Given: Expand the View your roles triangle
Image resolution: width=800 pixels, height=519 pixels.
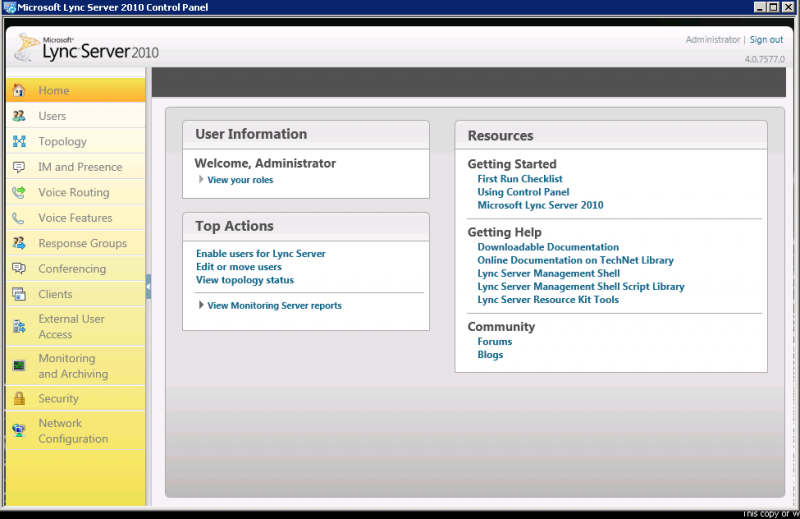Looking at the screenshot, I should [201, 179].
